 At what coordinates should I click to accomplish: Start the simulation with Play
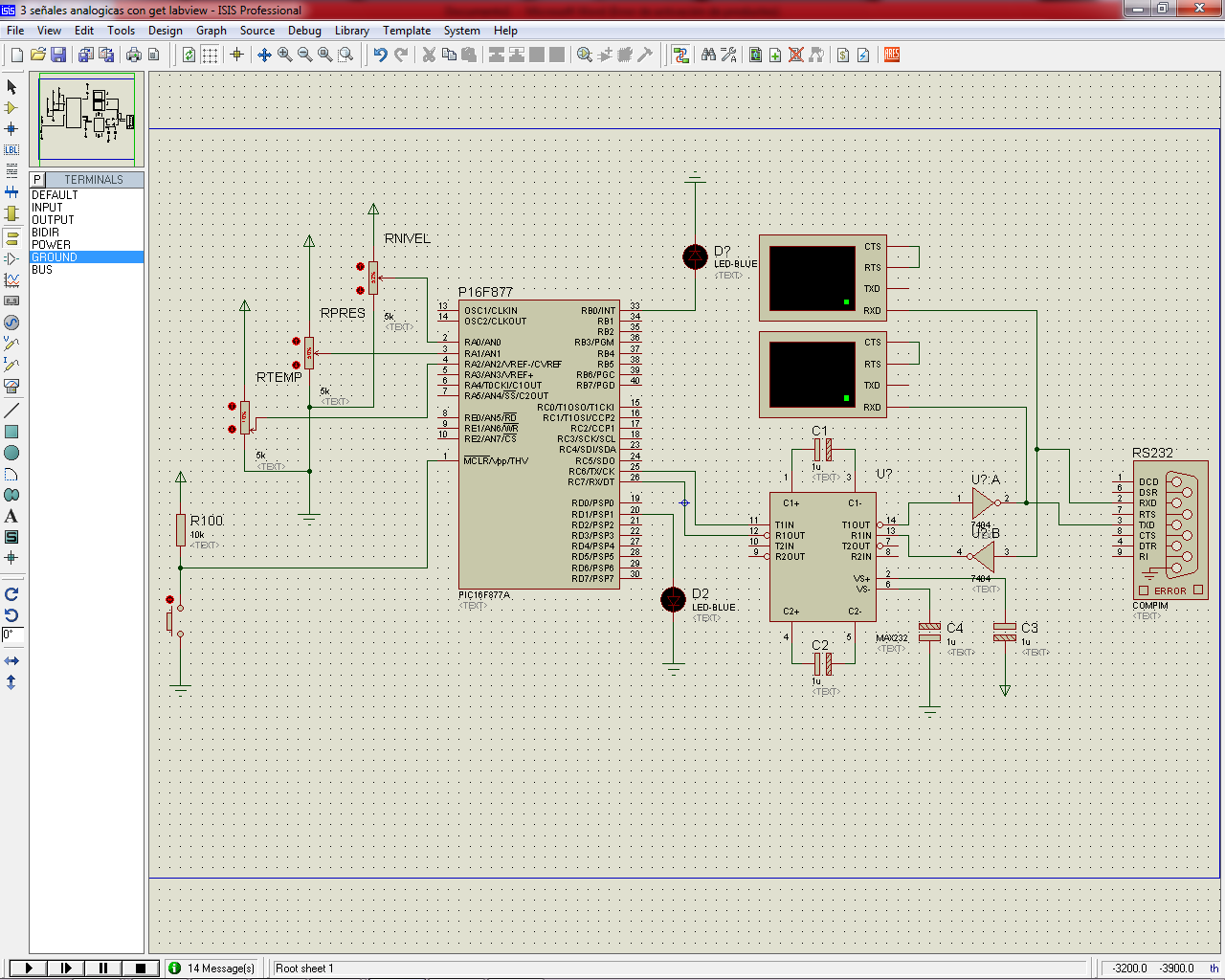[28, 969]
